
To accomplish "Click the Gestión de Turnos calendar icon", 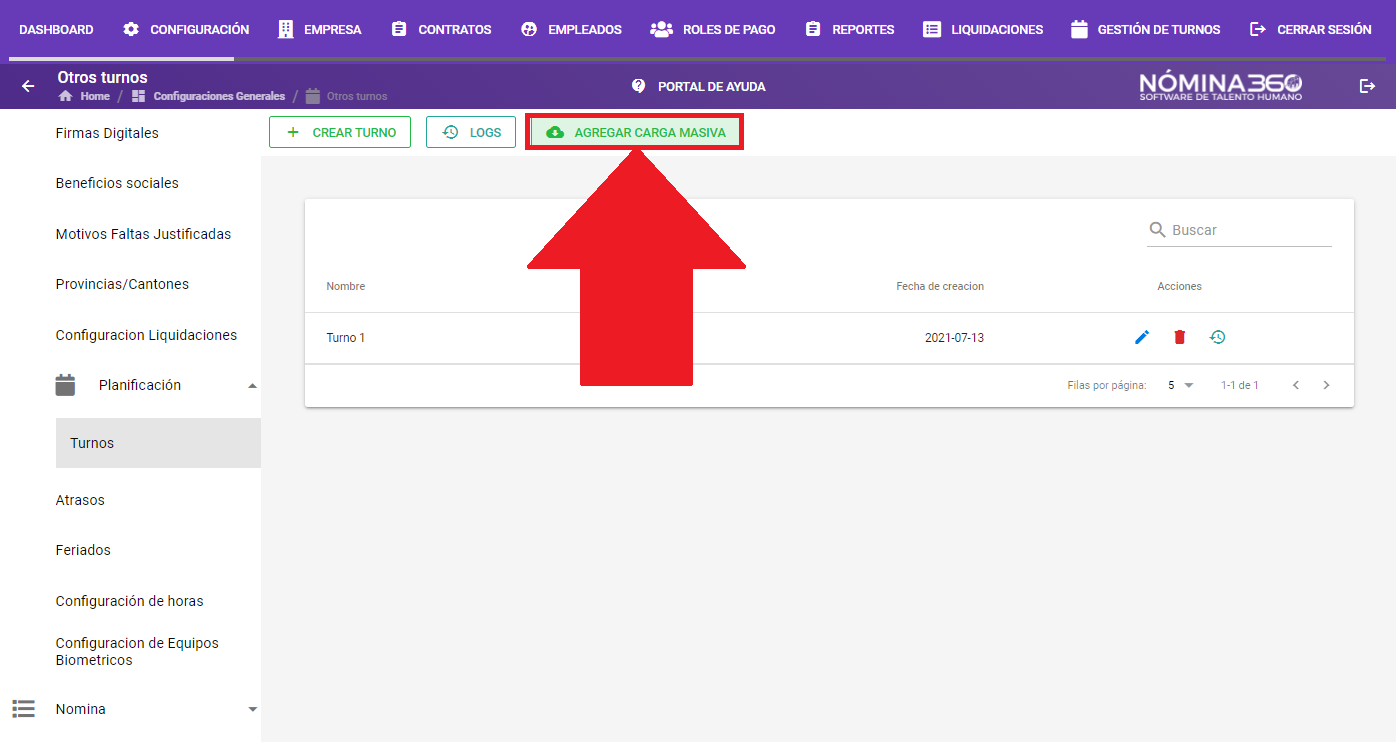I will click(x=1079, y=29).
